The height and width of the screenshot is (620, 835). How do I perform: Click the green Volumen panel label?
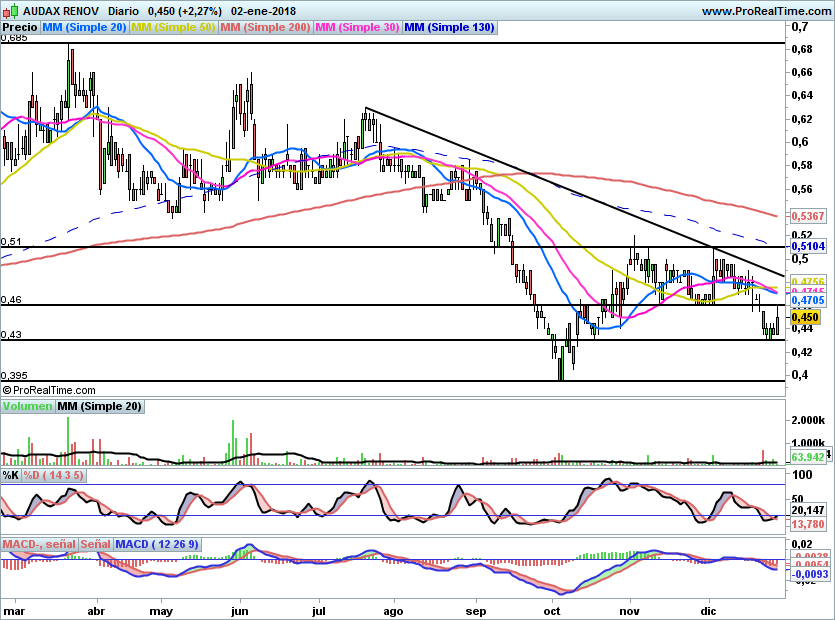26,406
